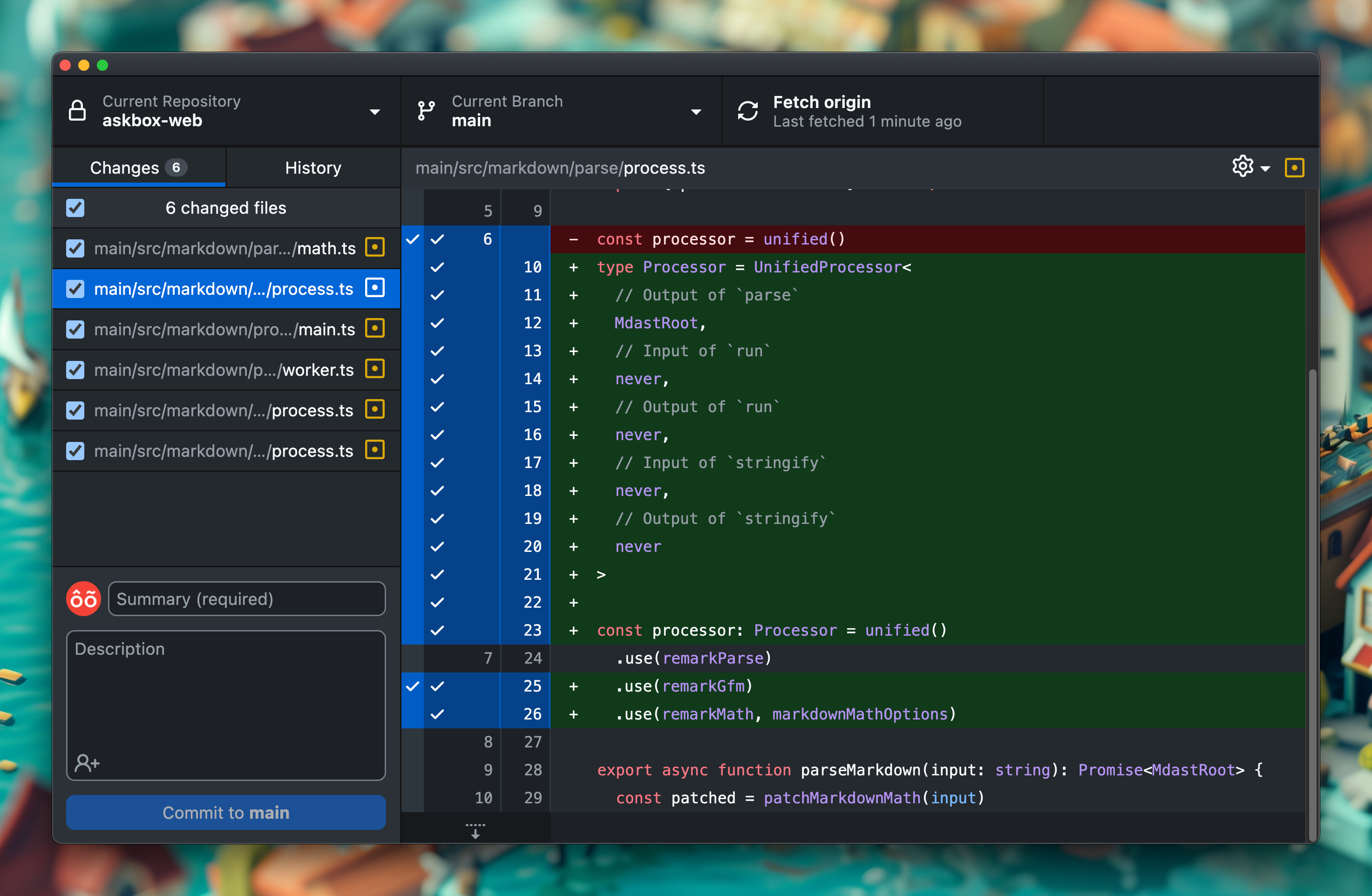1372x896 pixels.
Task: Click modified icon beside main.ts
Action: click(x=375, y=329)
